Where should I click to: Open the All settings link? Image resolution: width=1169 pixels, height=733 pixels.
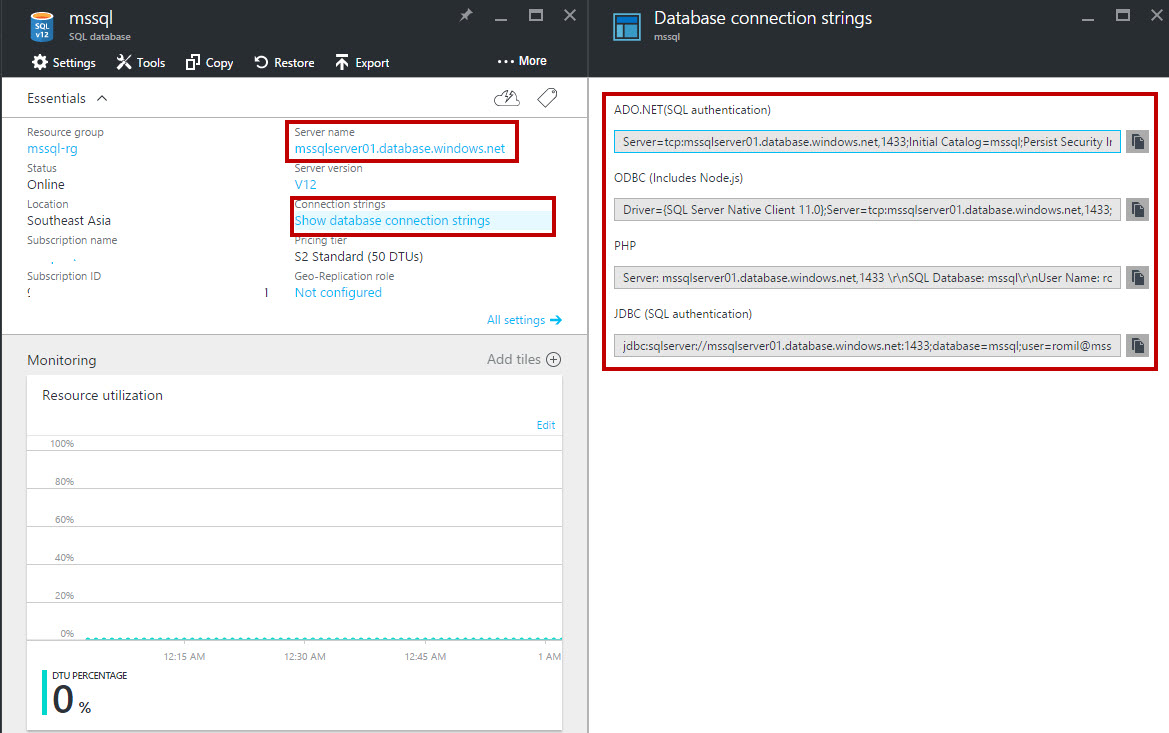tap(524, 320)
